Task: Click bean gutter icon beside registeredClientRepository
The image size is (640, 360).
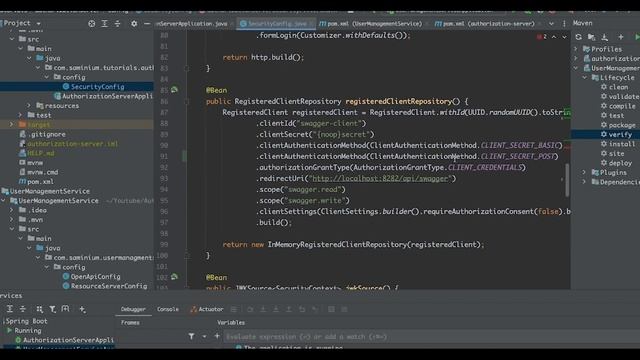Action: tap(174, 90)
